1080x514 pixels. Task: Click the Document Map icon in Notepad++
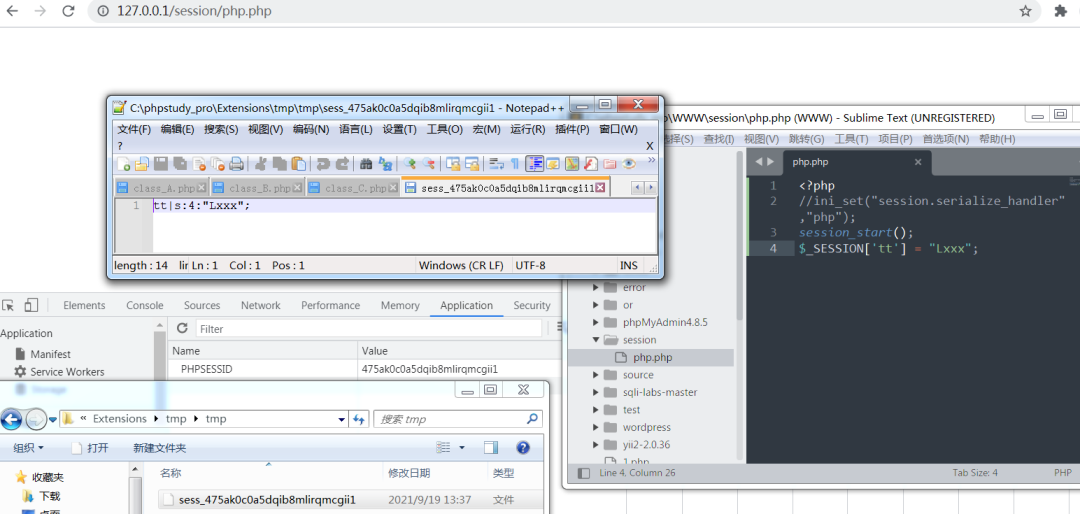572,164
